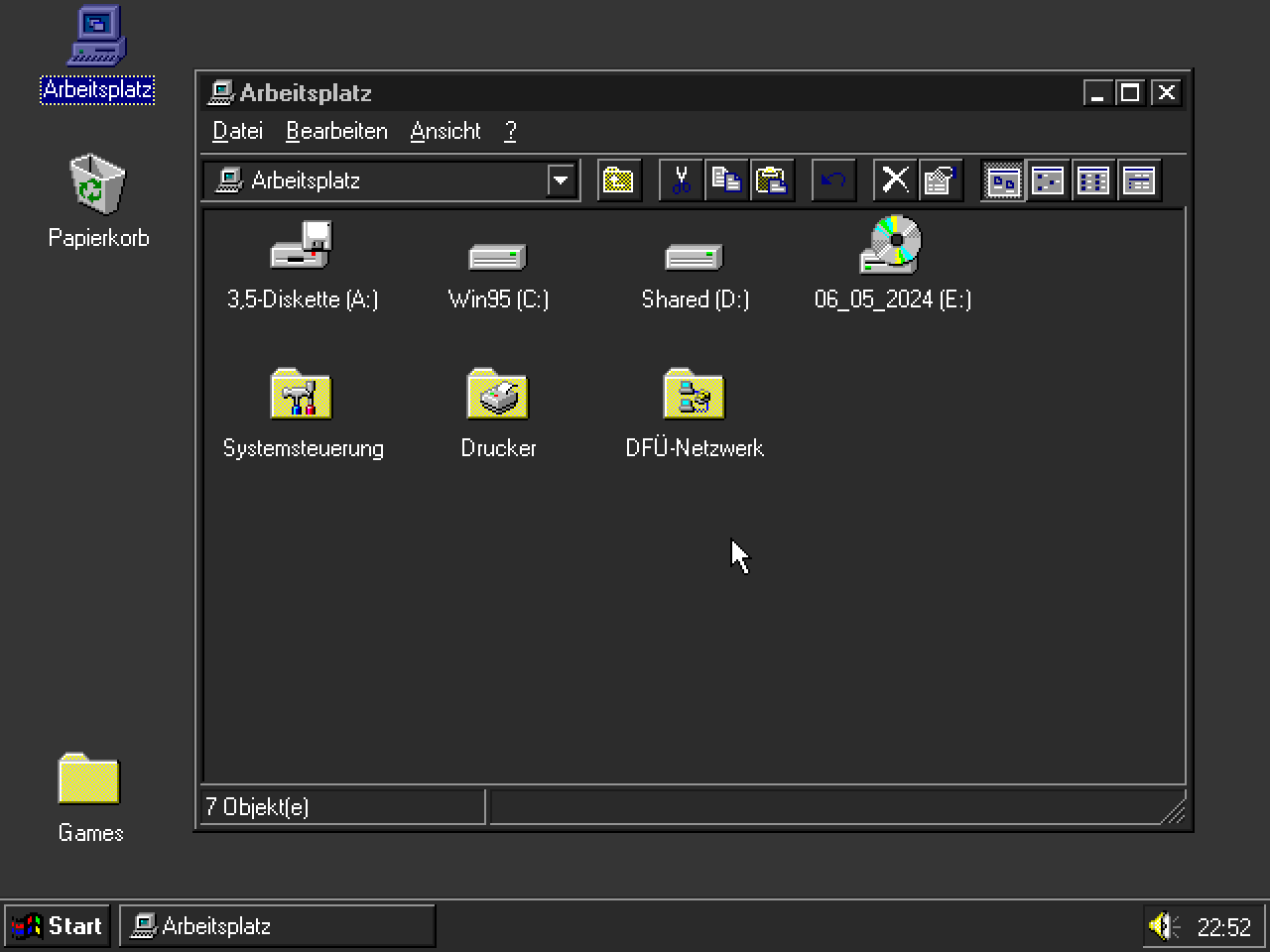
Task: Open the Bearbeiten menu
Action: pyautogui.click(x=336, y=131)
